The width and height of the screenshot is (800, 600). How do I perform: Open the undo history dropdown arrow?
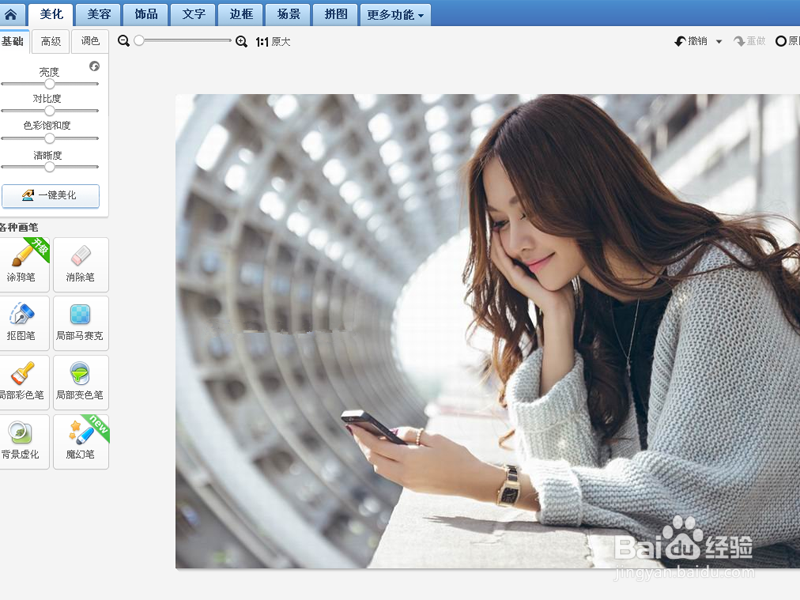pos(719,41)
